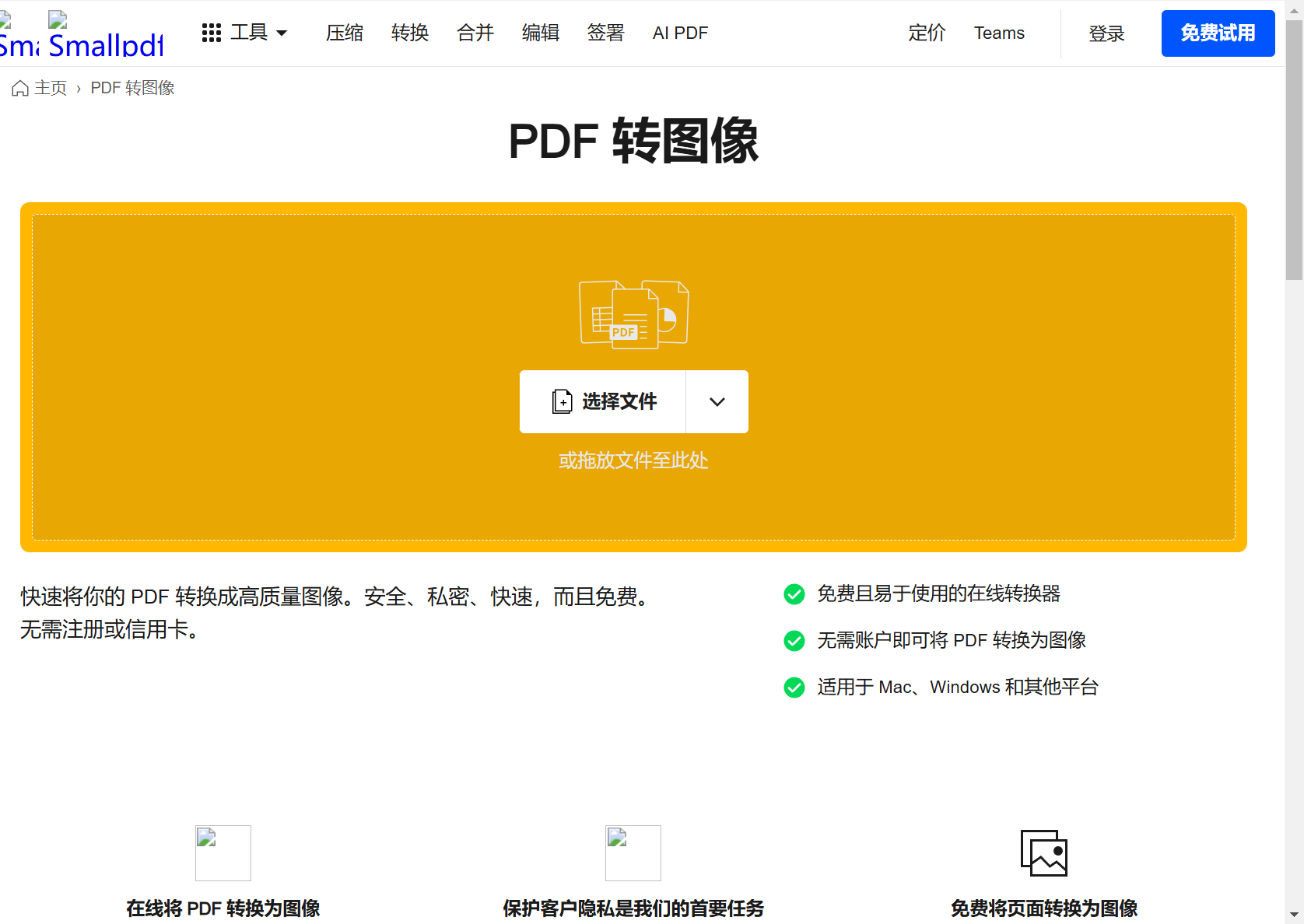
Task: Expand the chevron next to 工具 label
Action: [x=282, y=33]
